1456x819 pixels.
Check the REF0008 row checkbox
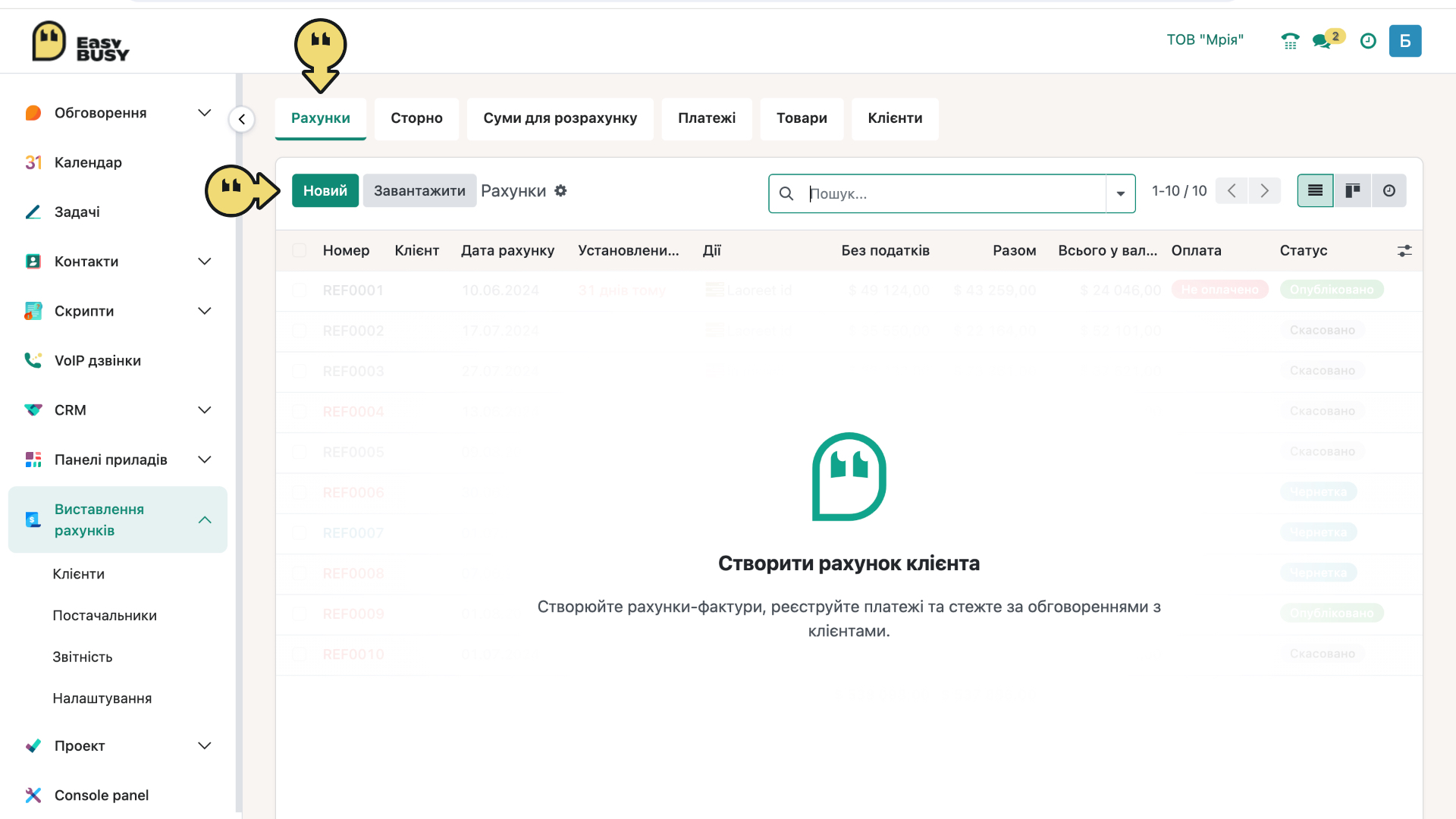(300, 573)
